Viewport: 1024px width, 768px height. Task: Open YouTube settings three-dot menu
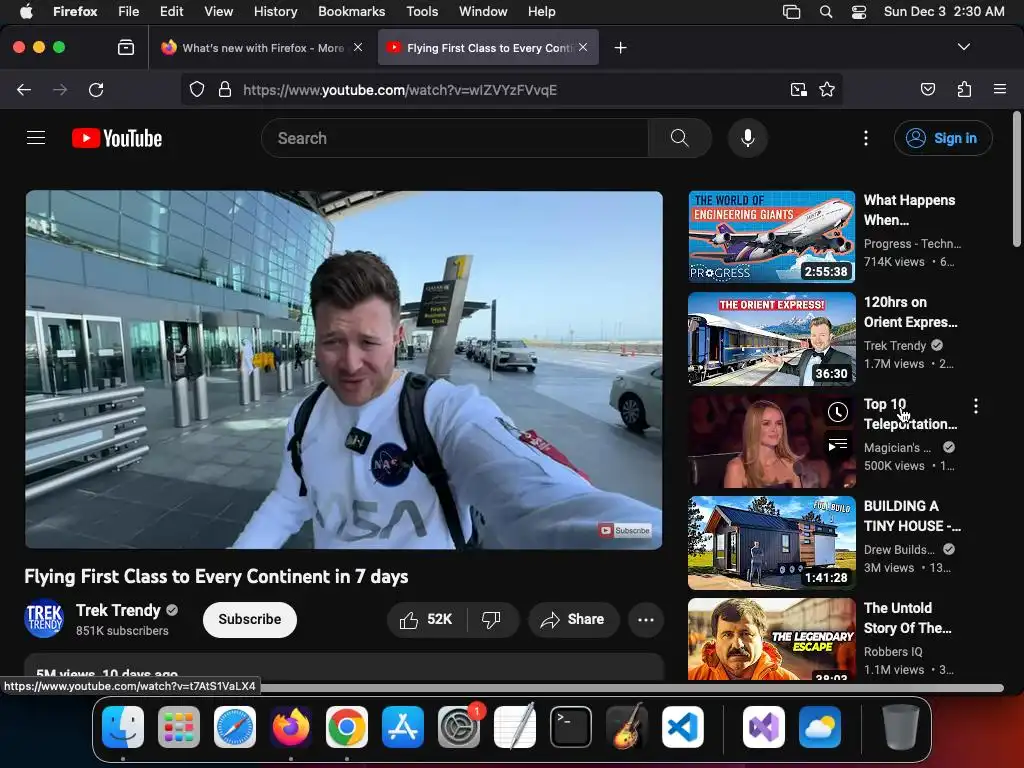click(866, 138)
